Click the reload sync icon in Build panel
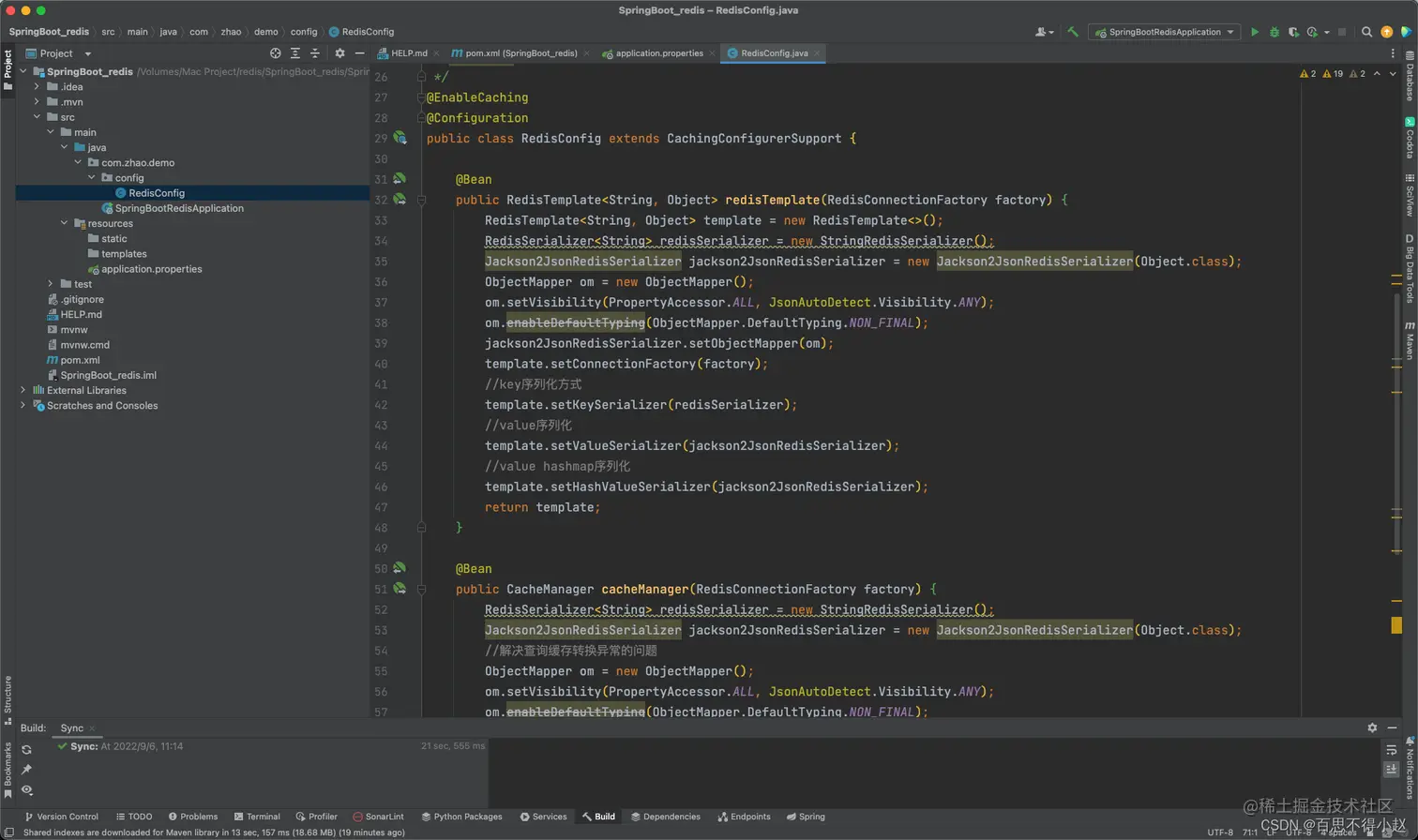The height and width of the screenshot is (840, 1418). pyautogui.click(x=26, y=749)
